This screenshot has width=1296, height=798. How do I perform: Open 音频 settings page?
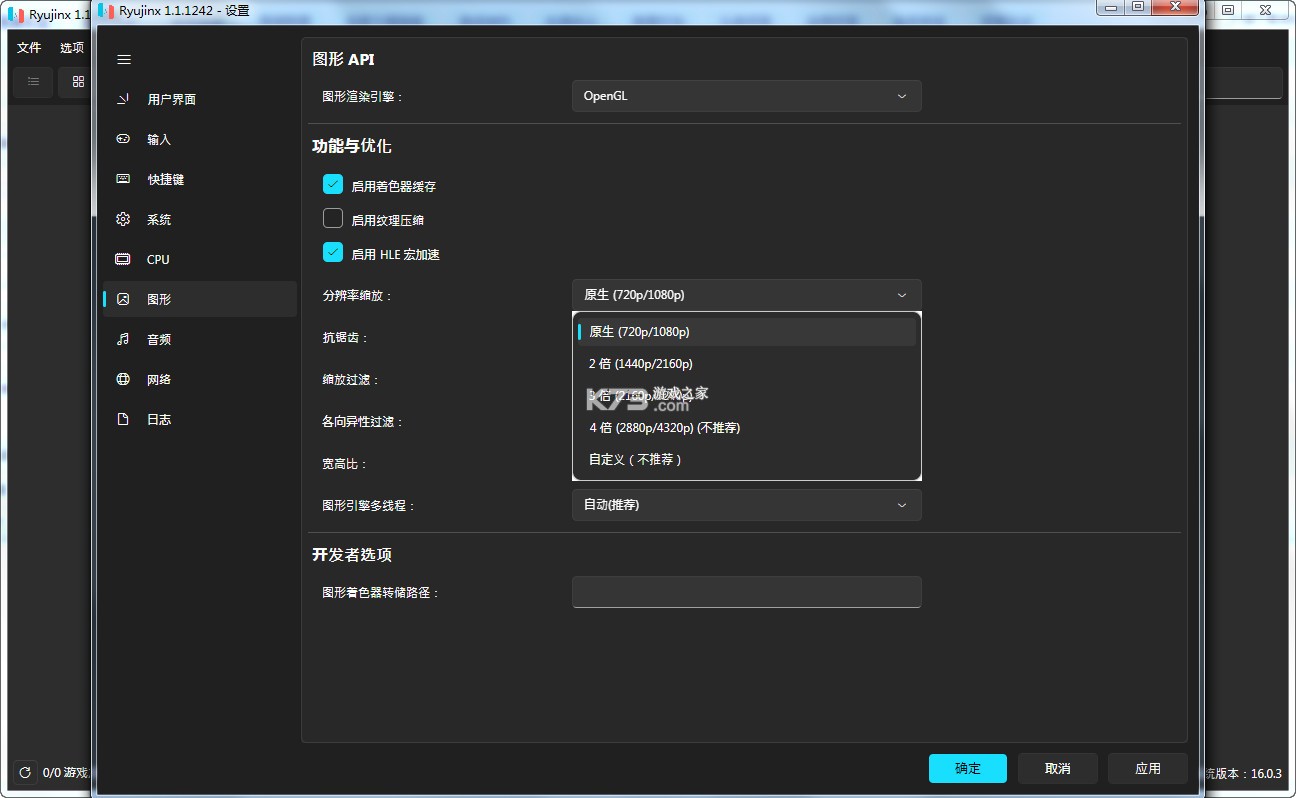(x=200, y=339)
